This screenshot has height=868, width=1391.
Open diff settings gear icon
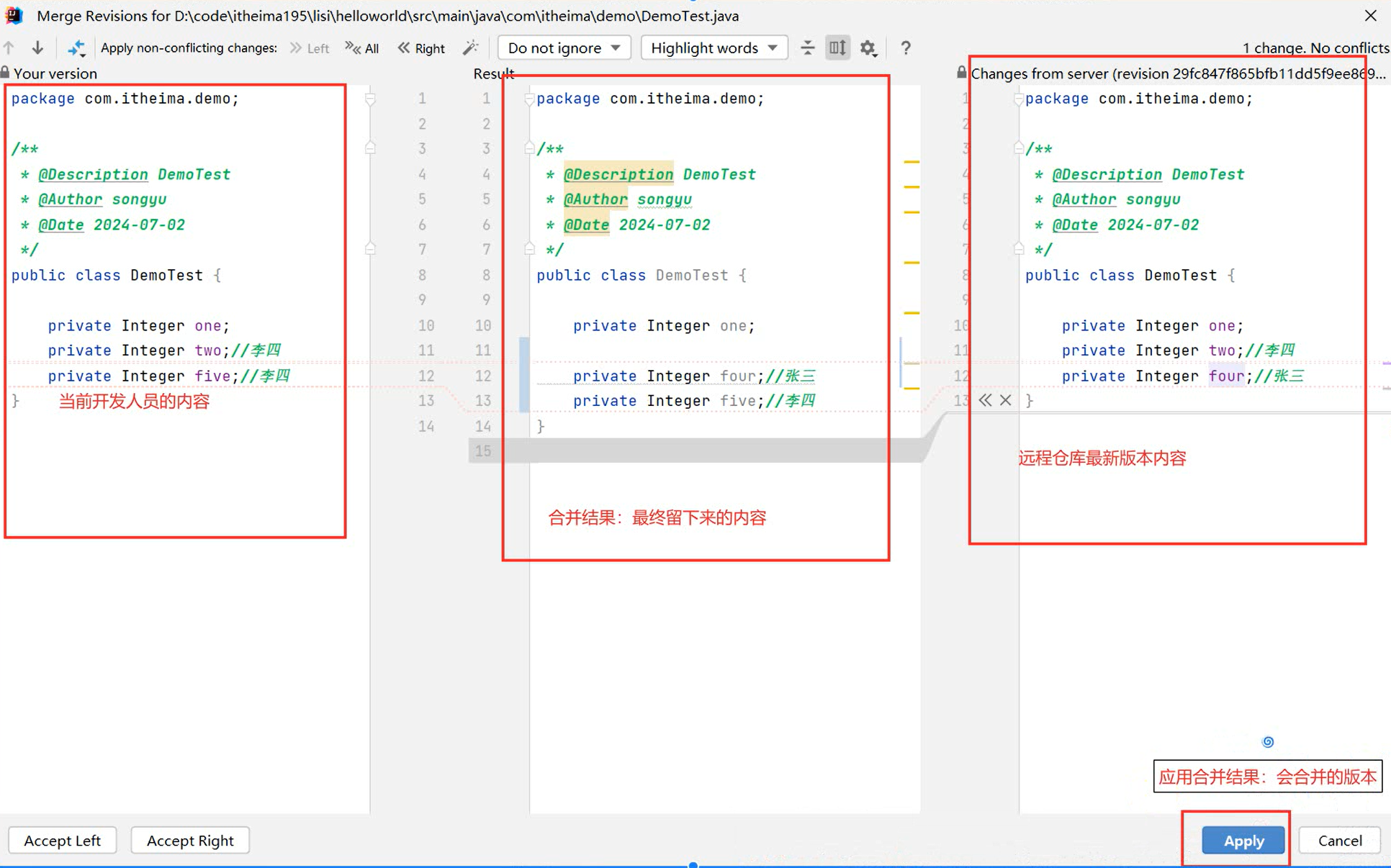click(868, 48)
